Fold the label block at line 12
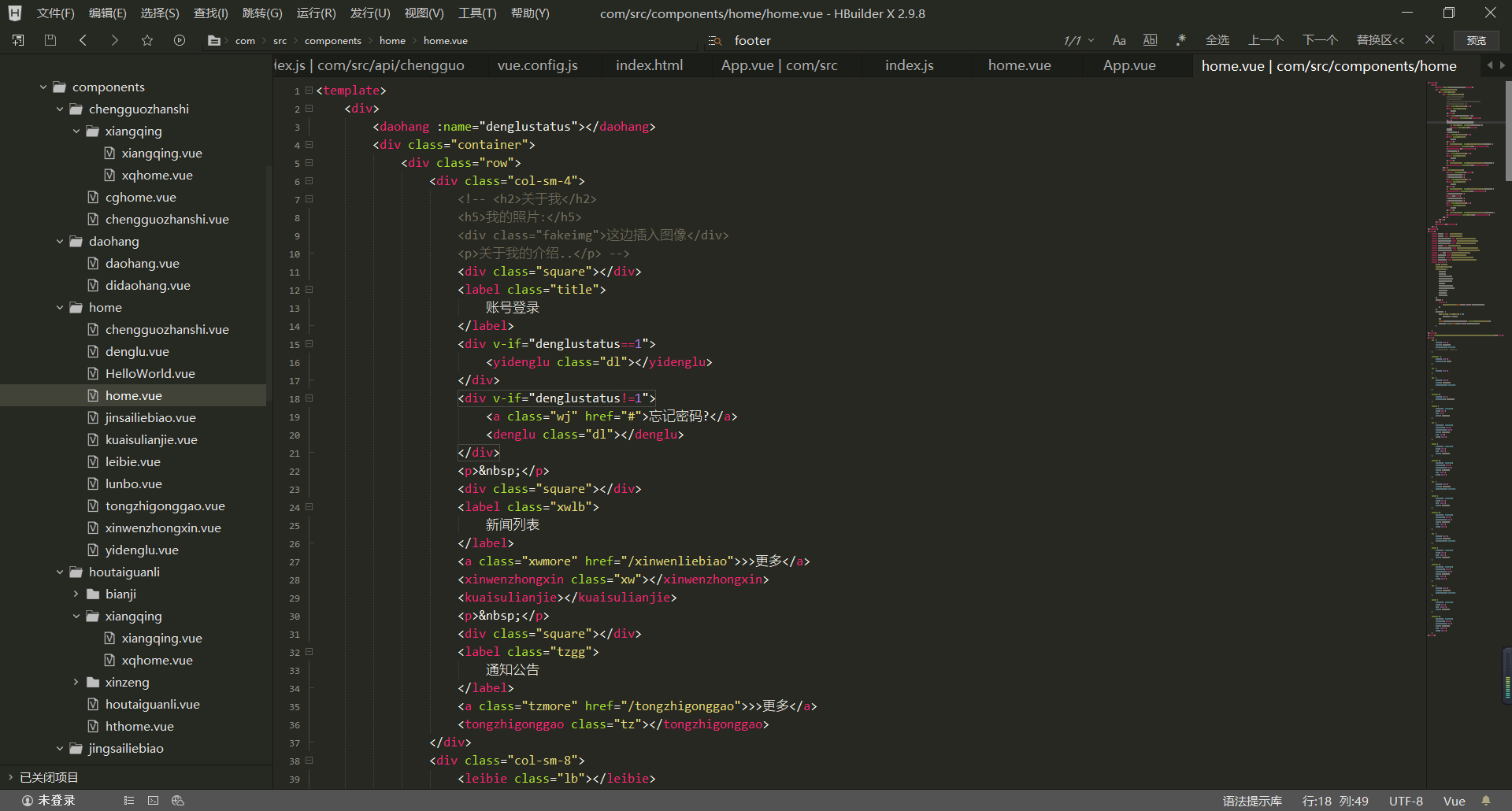The image size is (1512, 811). pyautogui.click(x=309, y=290)
